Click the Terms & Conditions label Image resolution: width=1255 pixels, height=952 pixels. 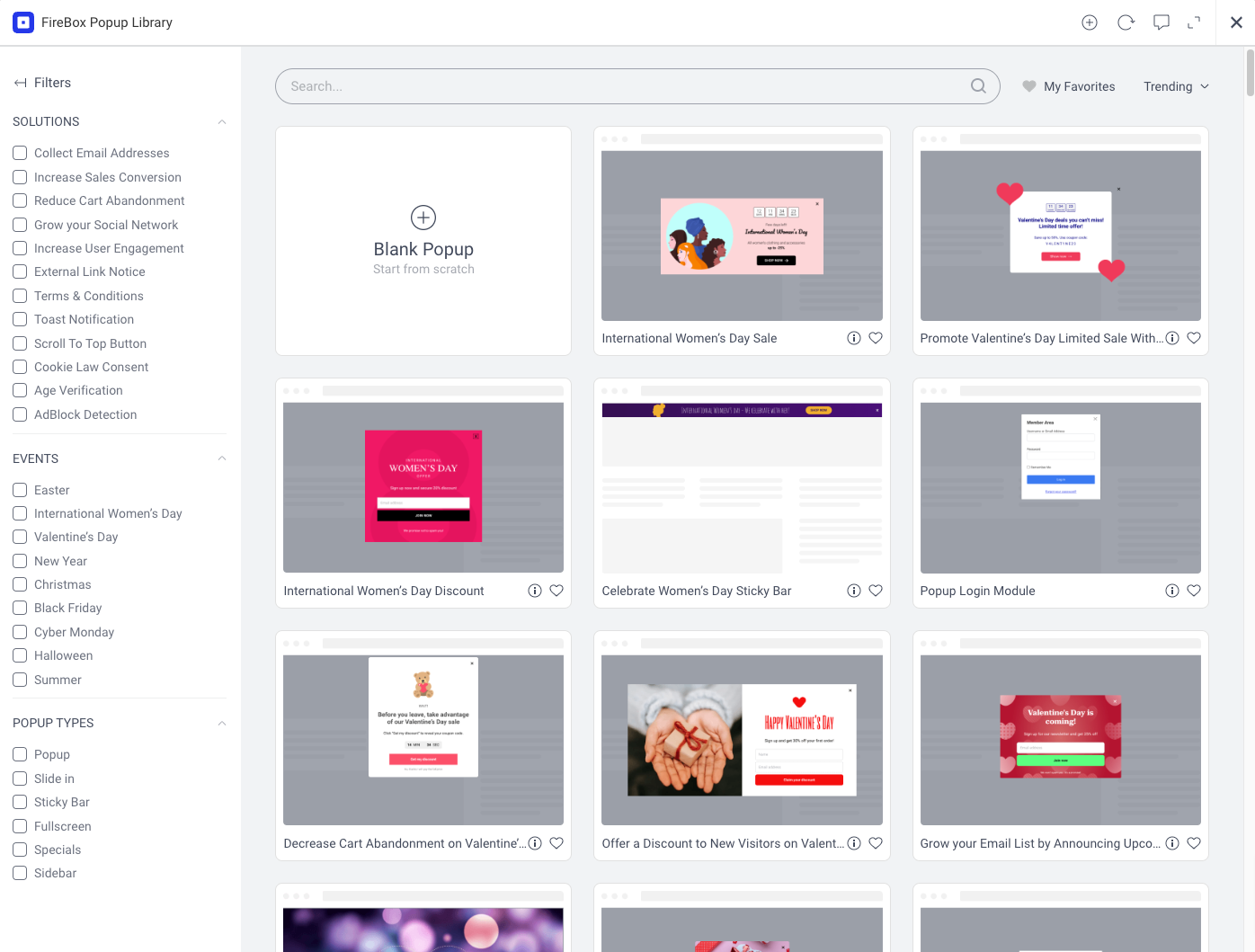click(89, 296)
